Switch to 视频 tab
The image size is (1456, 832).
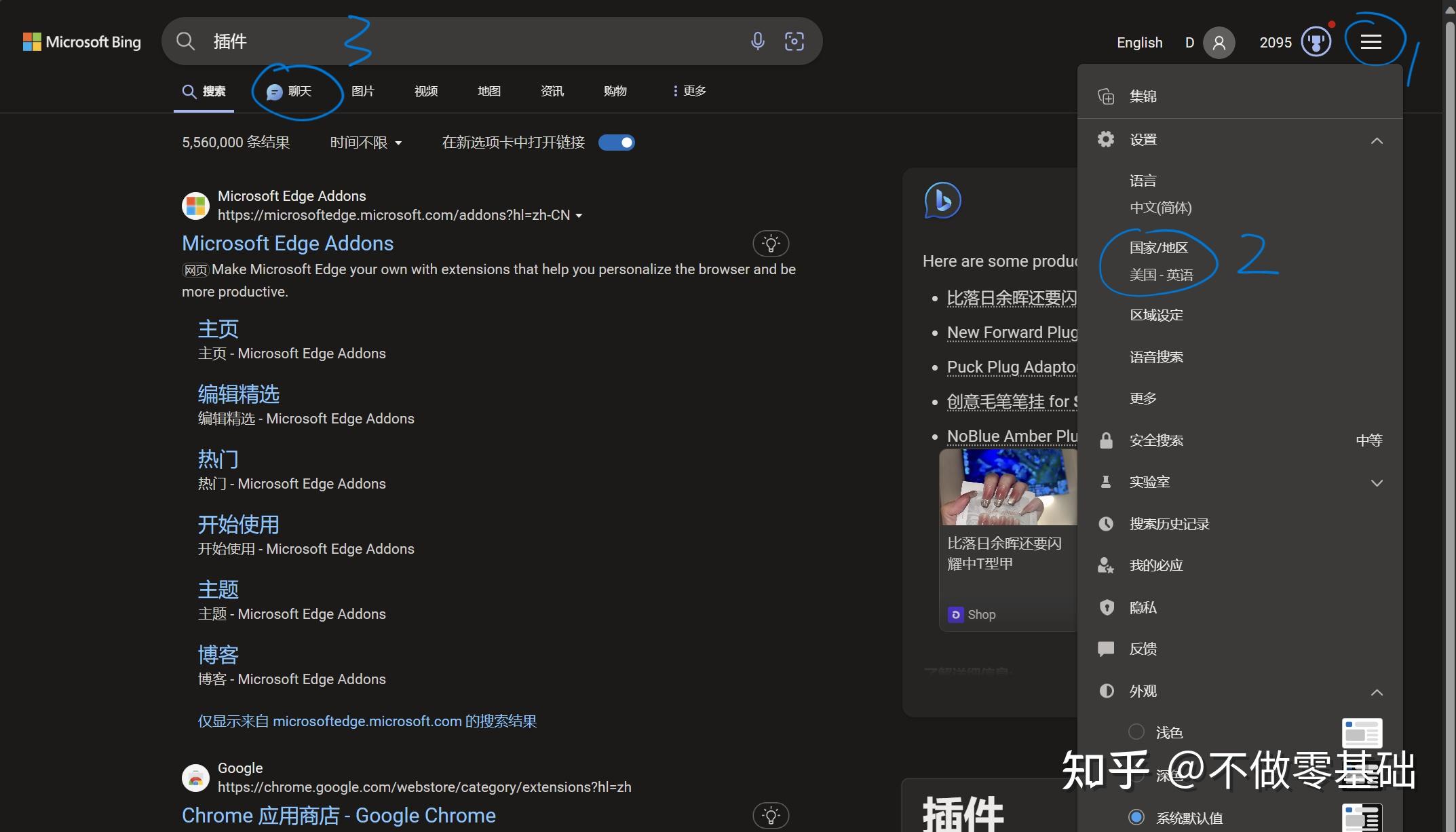pyautogui.click(x=426, y=91)
